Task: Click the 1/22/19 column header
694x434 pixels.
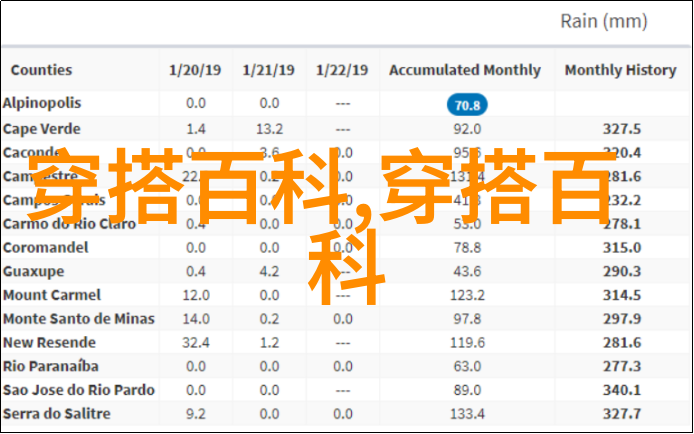Action: click(343, 70)
